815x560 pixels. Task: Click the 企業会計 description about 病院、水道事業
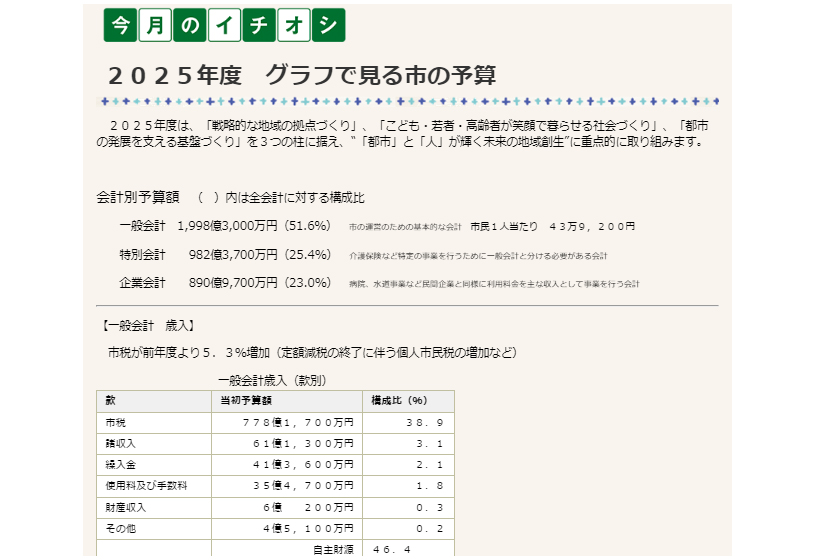494,284
